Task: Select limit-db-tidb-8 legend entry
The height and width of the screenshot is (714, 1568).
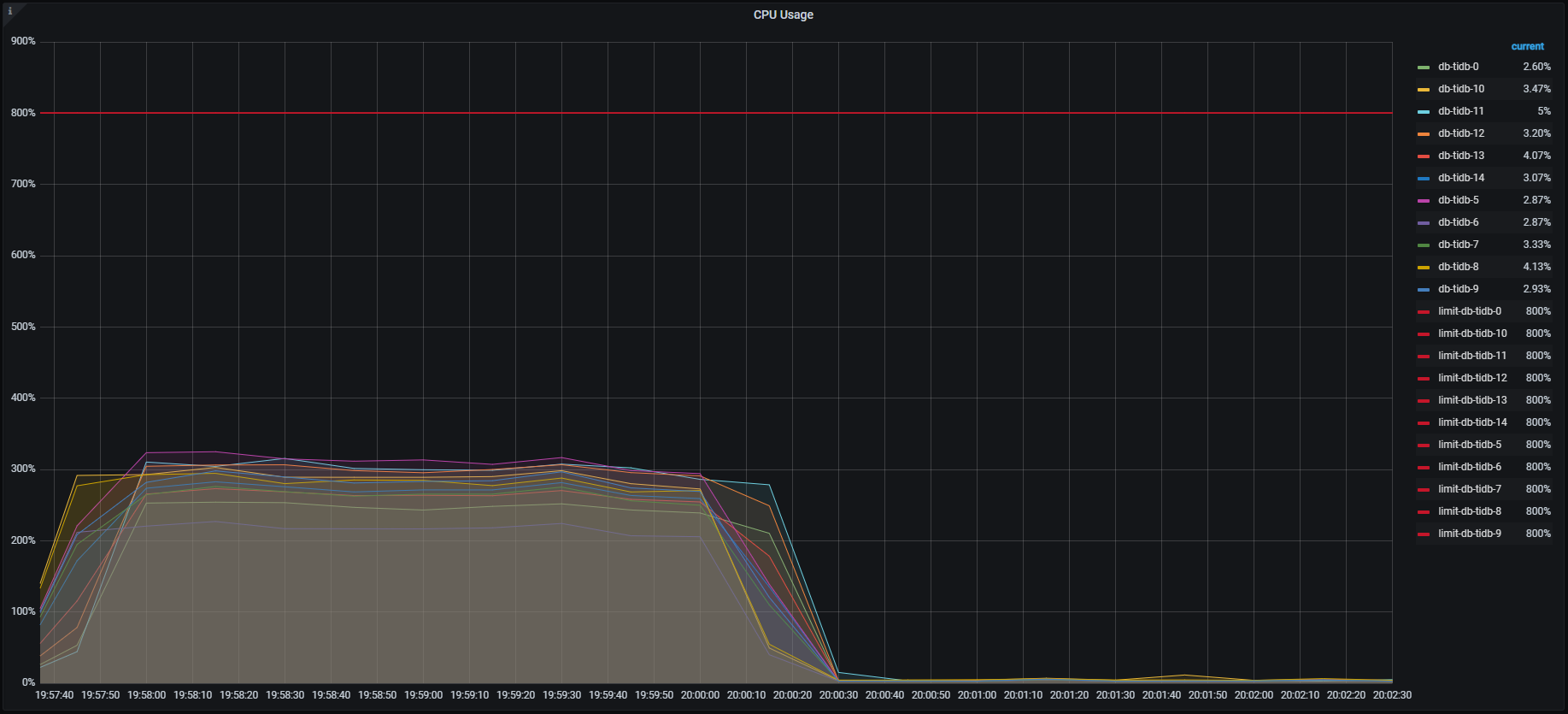Action: (x=1469, y=511)
